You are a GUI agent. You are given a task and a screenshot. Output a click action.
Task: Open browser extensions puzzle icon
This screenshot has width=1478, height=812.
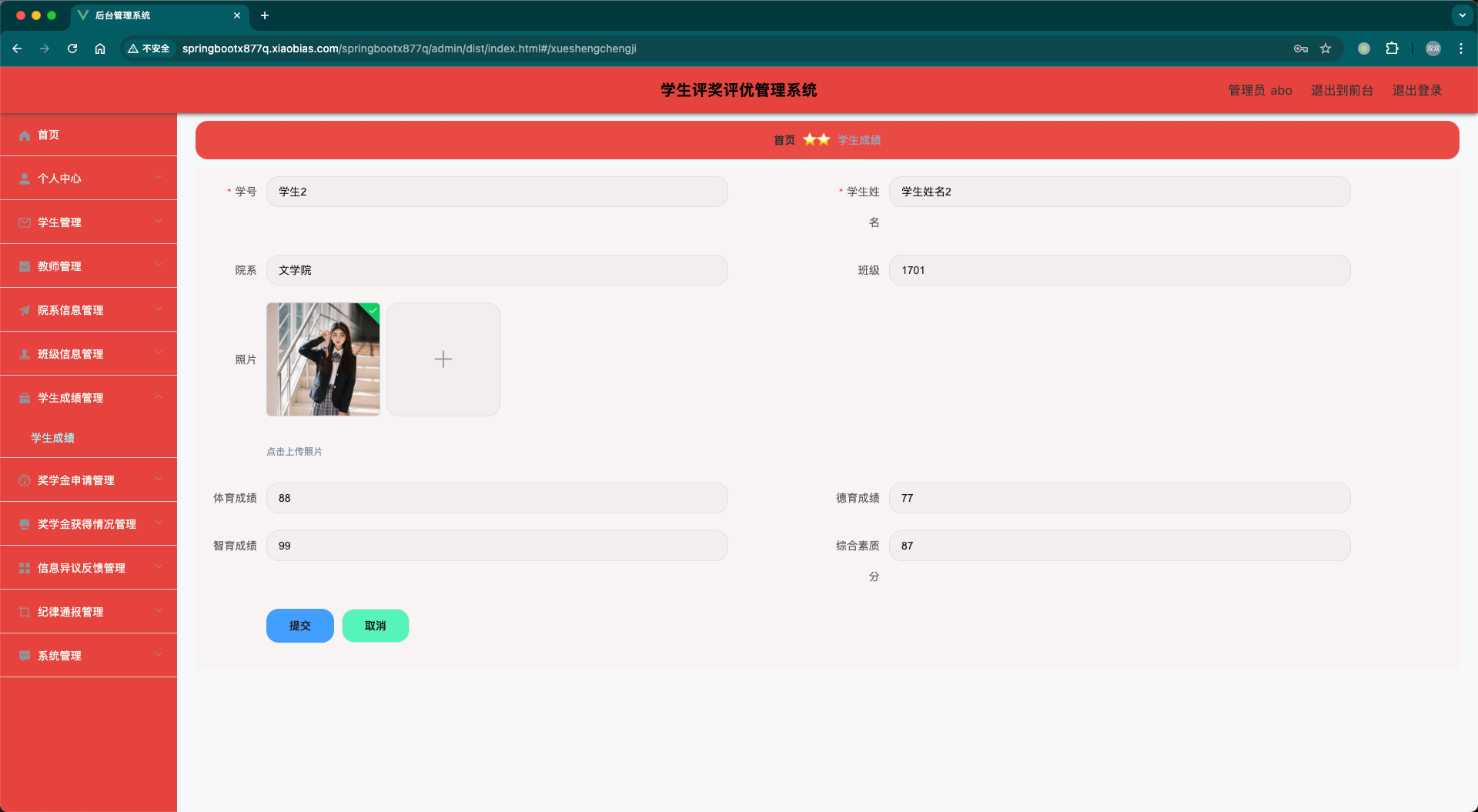click(1392, 48)
